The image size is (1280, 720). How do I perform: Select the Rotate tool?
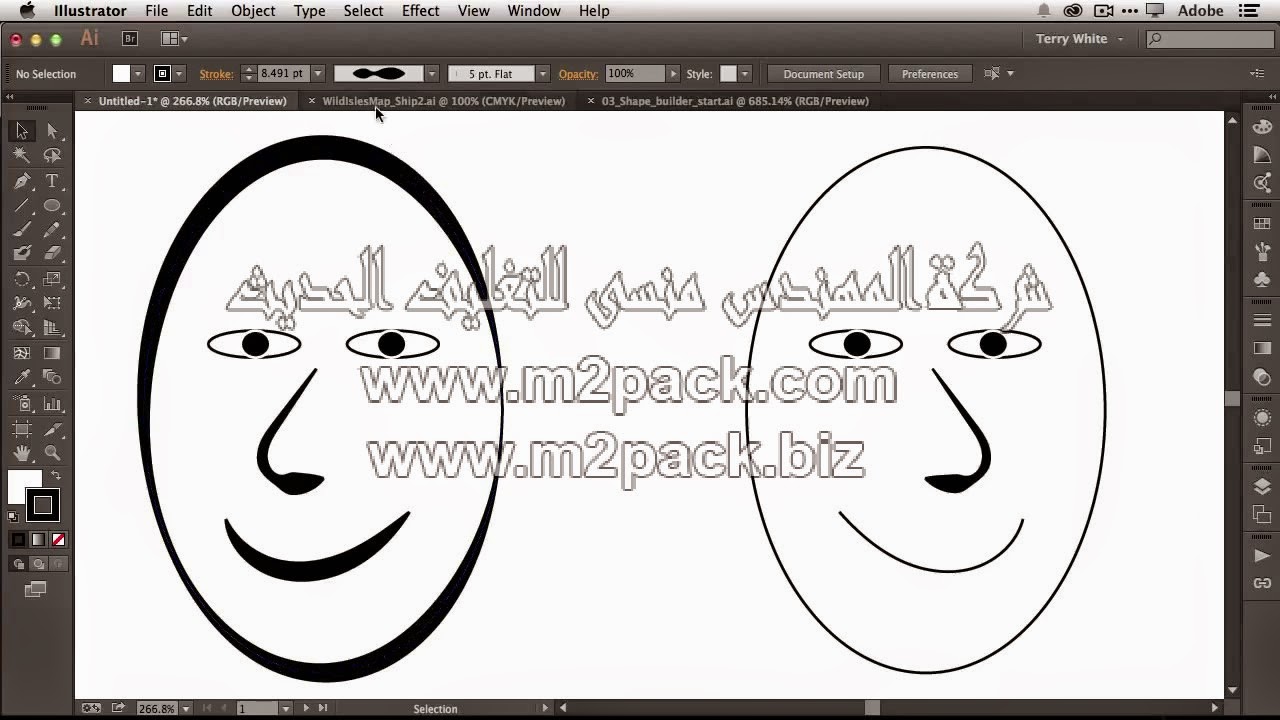[22, 279]
